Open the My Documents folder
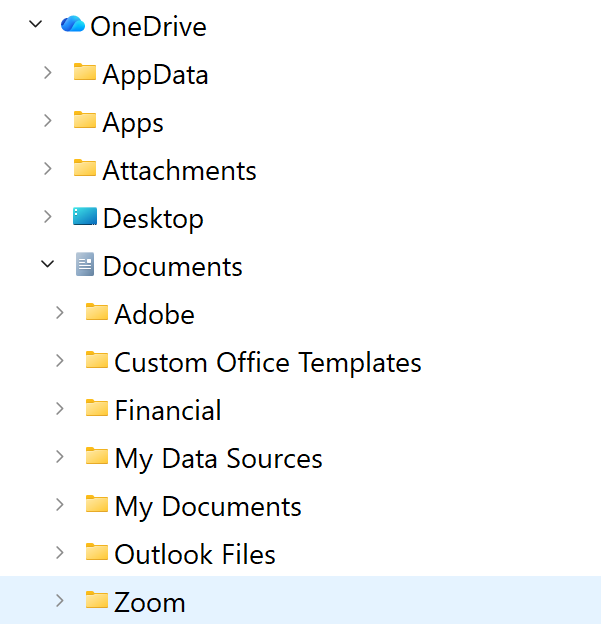The width and height of the screenshot is (601, 626). click(x=207, y=506)
